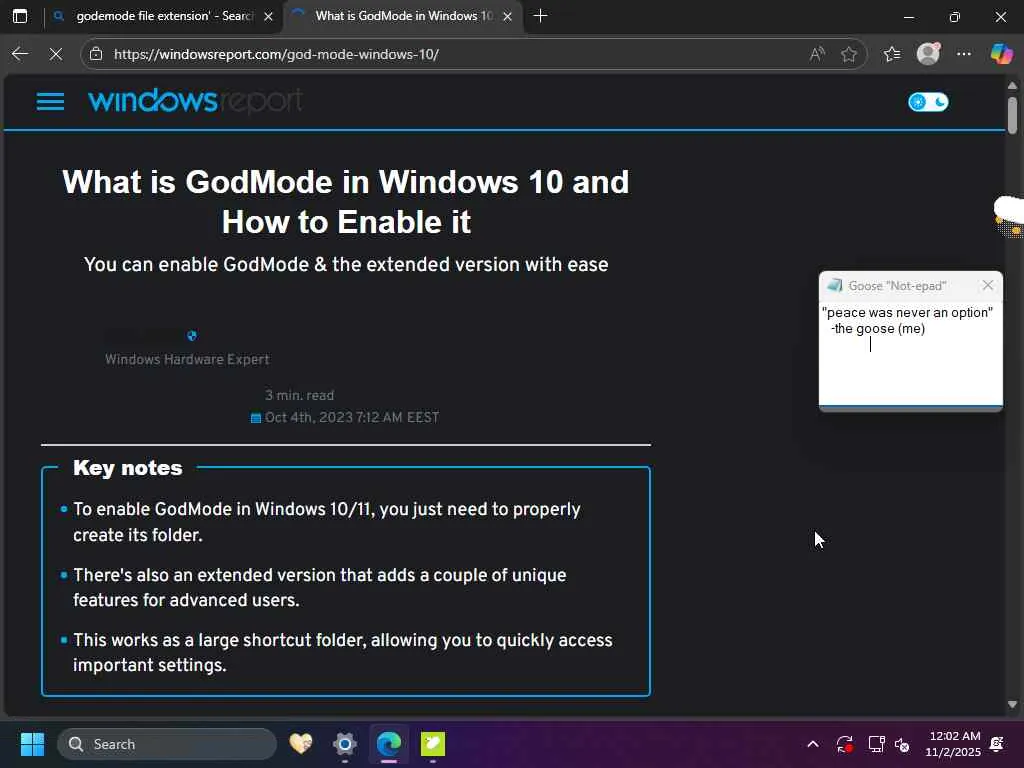View site information lock icon
This screenshot has width=1024, height=768.
tap(96, 54)
